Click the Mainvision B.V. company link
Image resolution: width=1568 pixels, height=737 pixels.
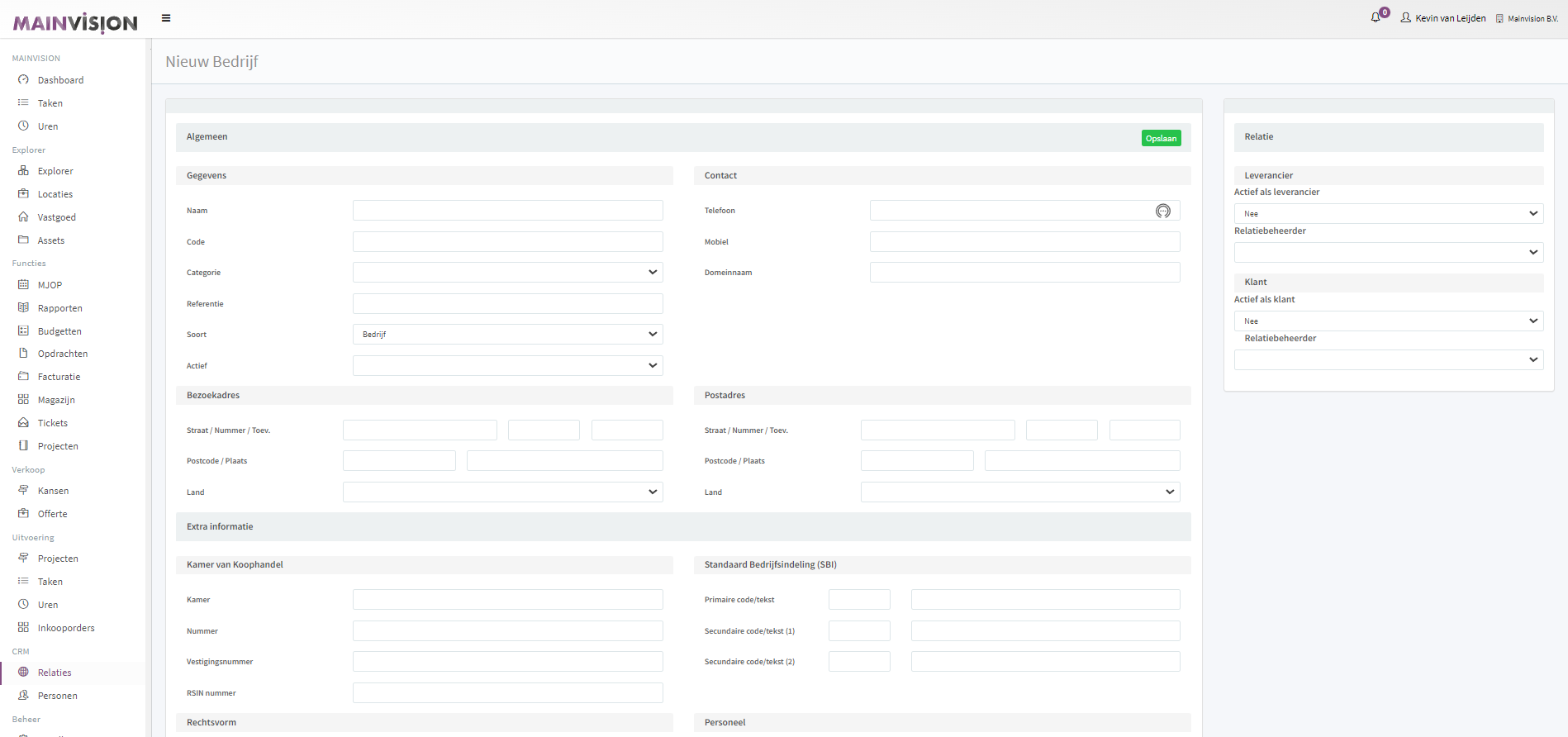tap(1533, 18)
